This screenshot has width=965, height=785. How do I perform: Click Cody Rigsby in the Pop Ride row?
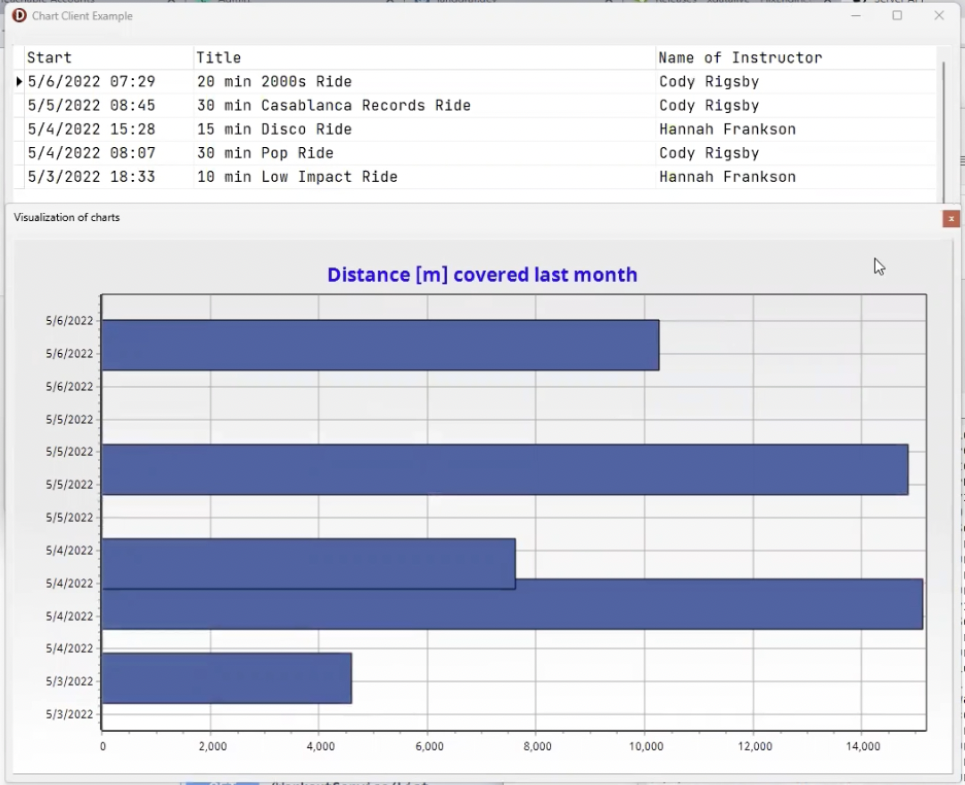pos(709,153)
